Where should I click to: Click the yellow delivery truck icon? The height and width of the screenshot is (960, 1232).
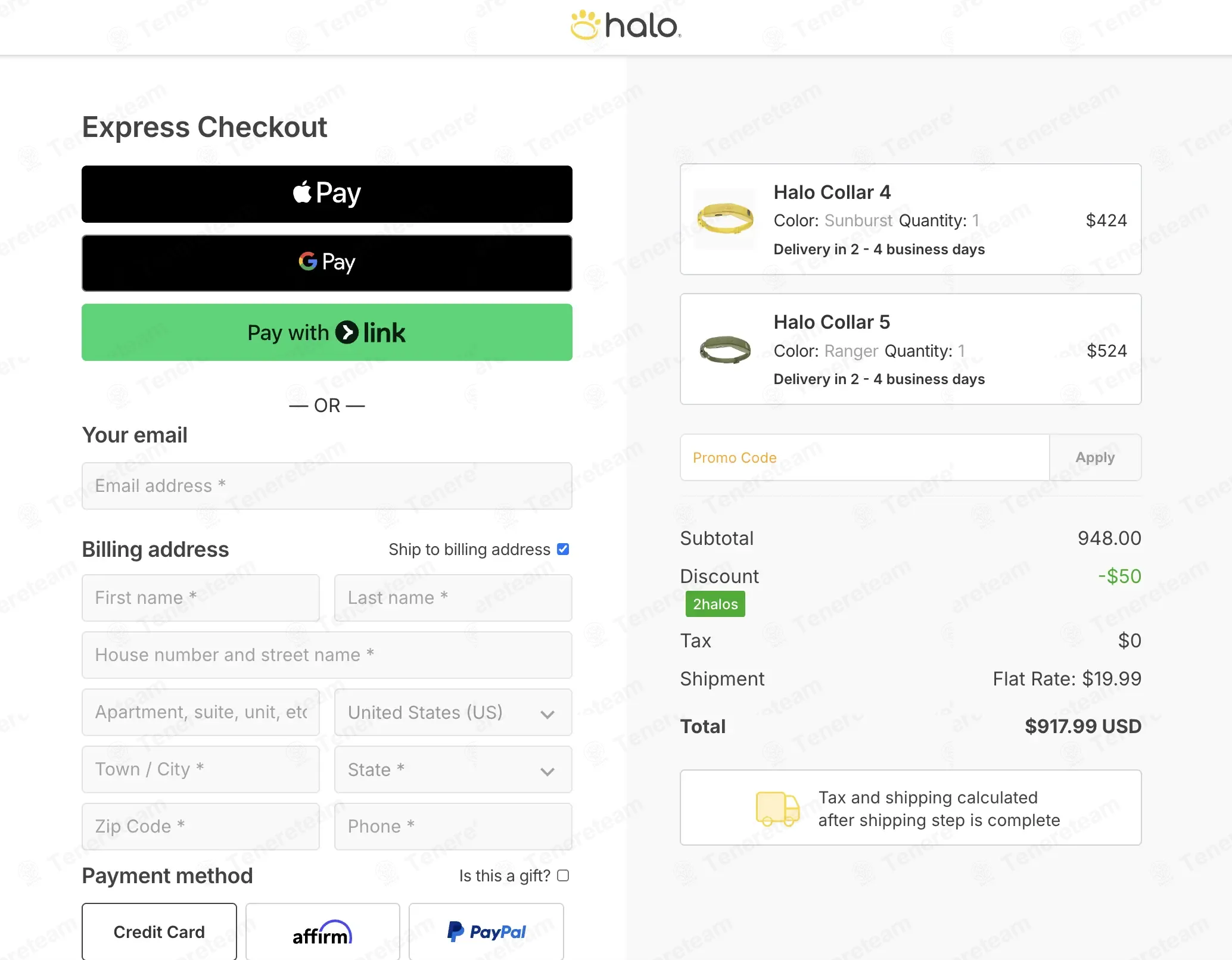[x=777, y=808]
